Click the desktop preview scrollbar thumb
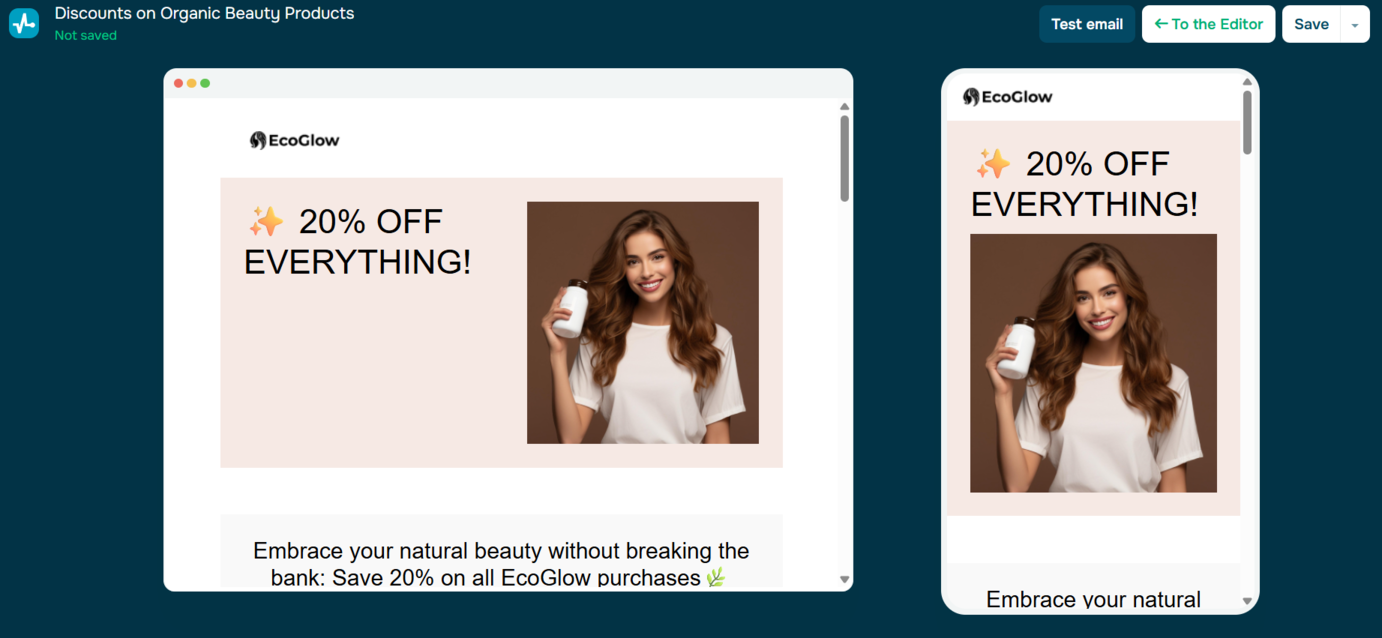Image resolution: width=1382 pixels, height=638 pixels. [x=845, y=158]
